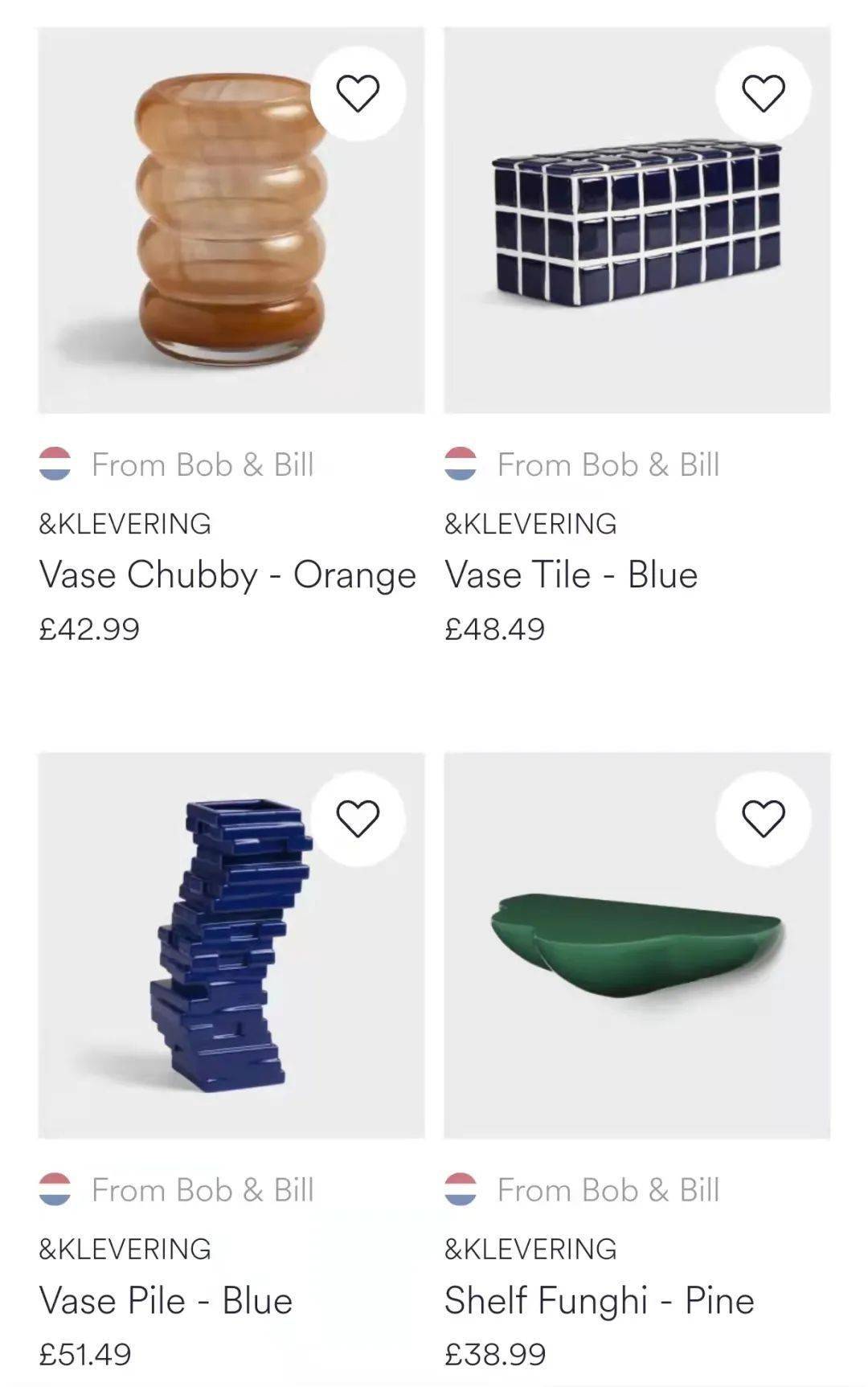Click From Bob & Bill above Vase Tile
Image resolution: width=868 pixels, height=1387 pixels.
coord(608,464)
